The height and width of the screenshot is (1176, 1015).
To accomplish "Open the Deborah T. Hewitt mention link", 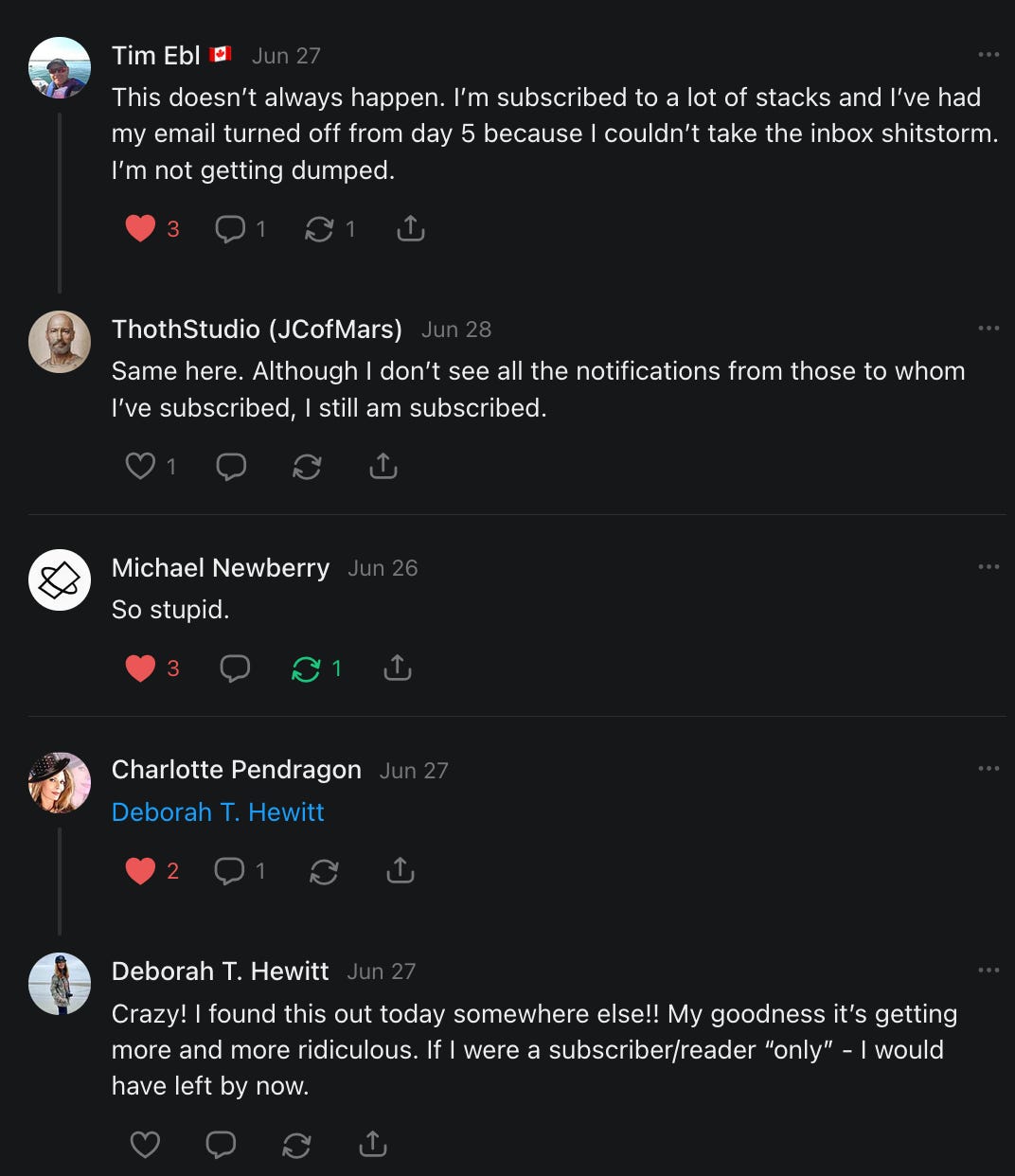I will [x=218, y=812].
